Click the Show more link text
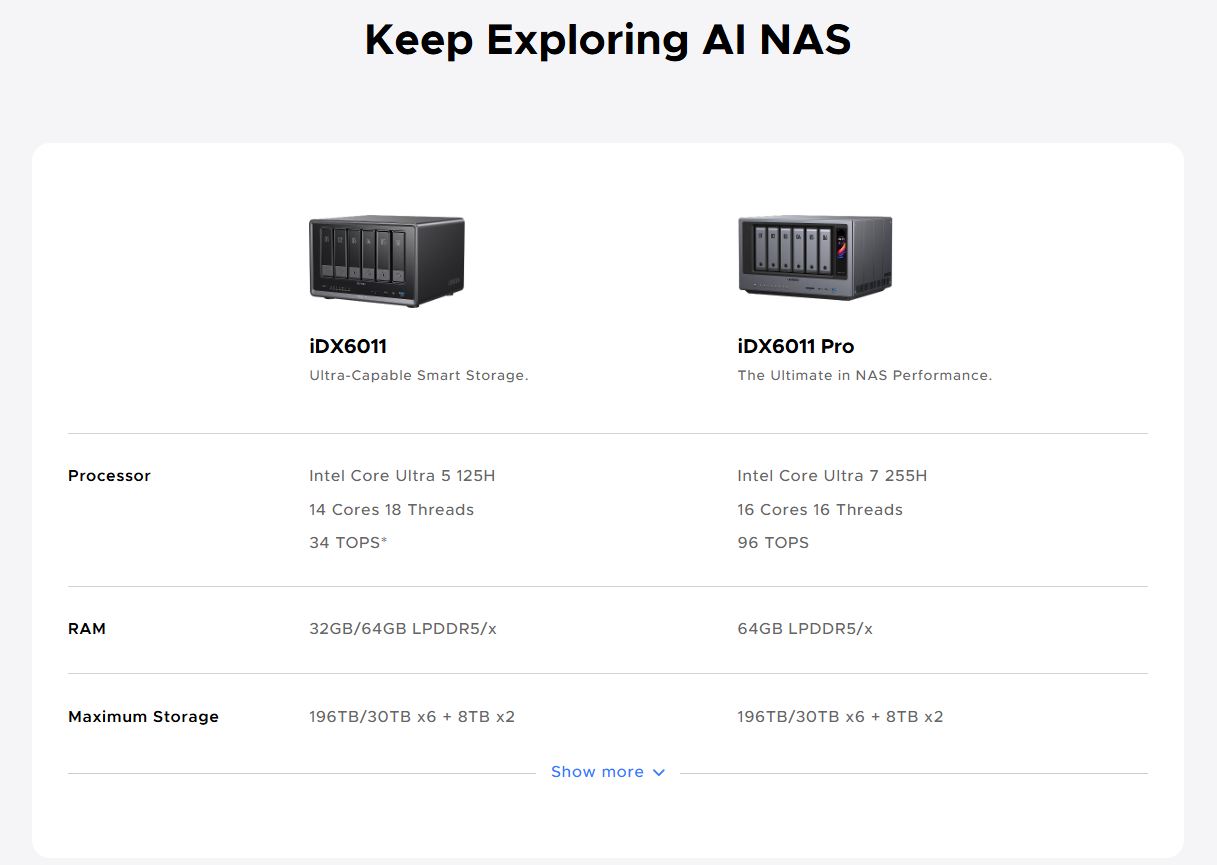 coord(597,772)
